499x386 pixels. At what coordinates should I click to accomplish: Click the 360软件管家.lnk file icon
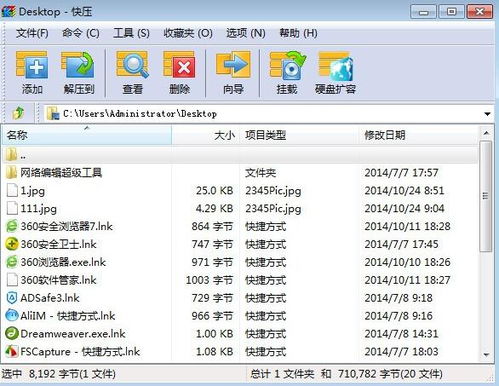(12, 280)
